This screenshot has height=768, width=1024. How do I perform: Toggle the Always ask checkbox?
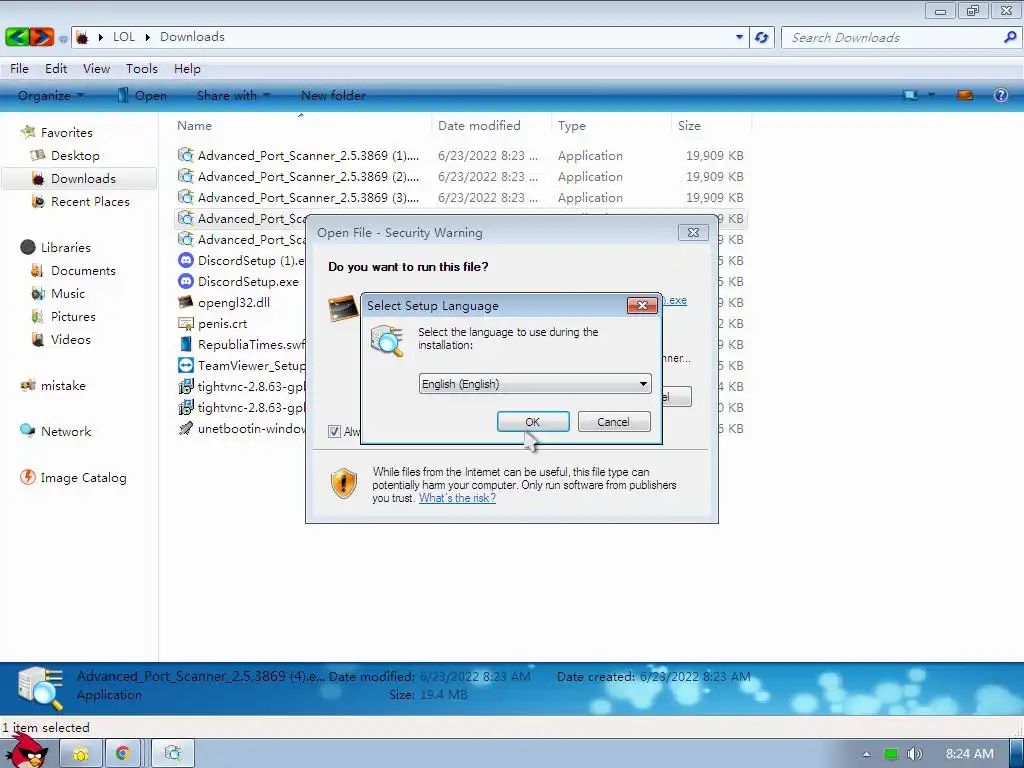tap(334, 431)
